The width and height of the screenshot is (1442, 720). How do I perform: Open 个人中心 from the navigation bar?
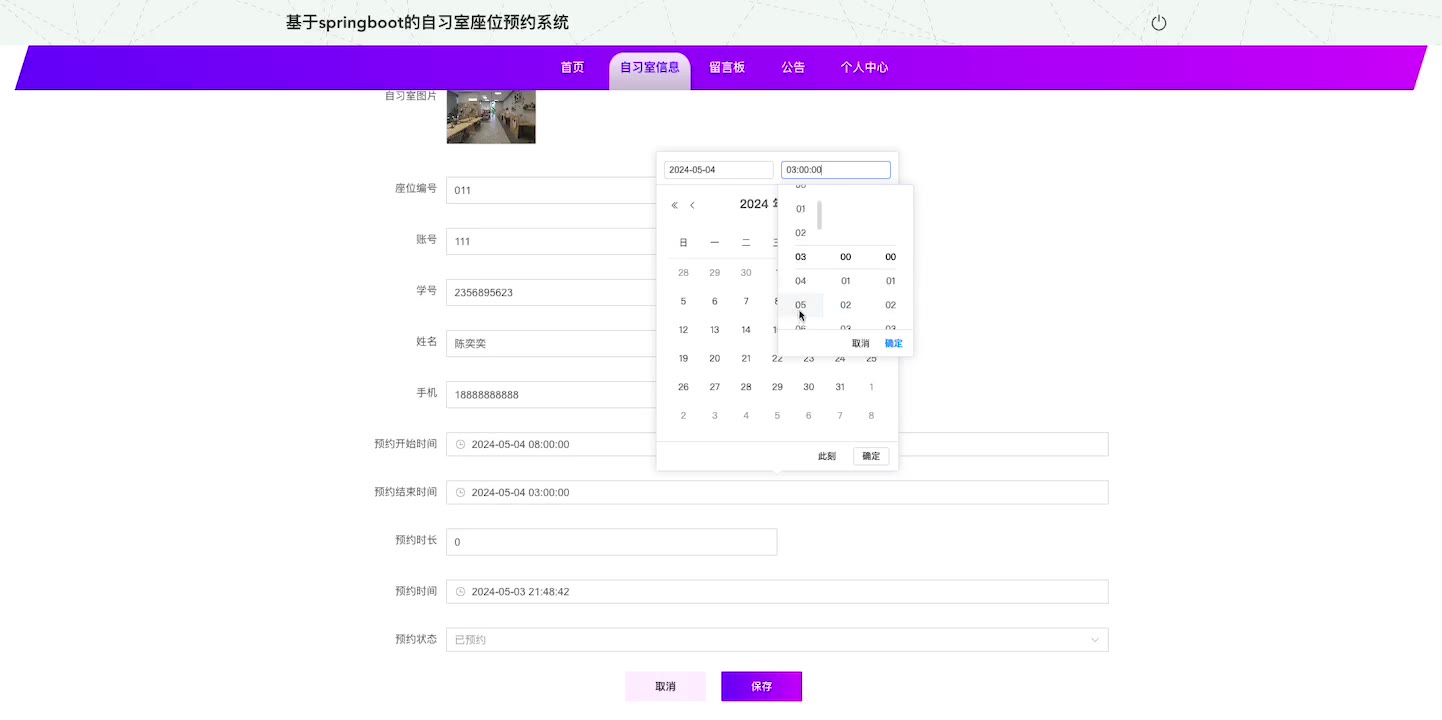click(x=864, y=68)
